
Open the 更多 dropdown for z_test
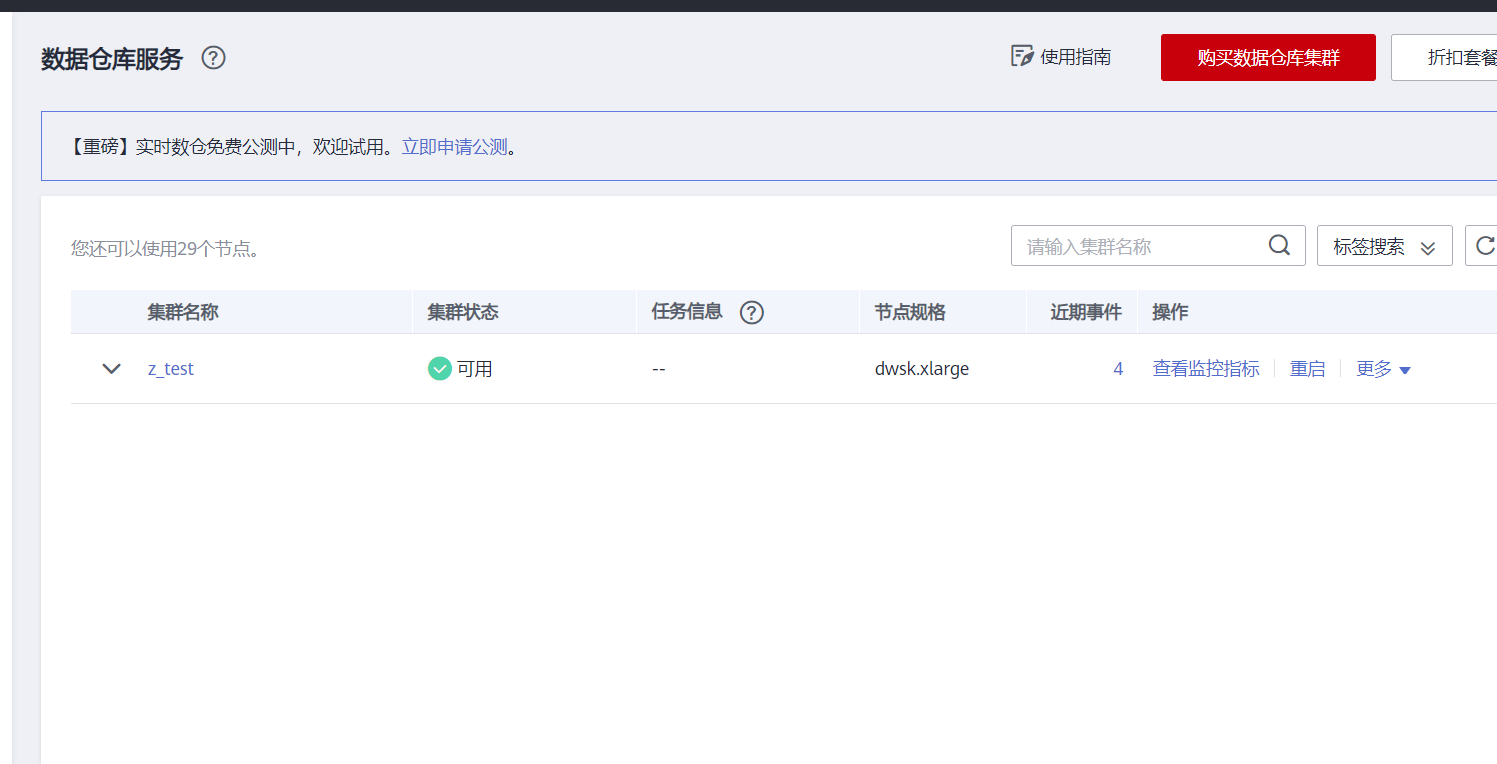pos(1383,369)
